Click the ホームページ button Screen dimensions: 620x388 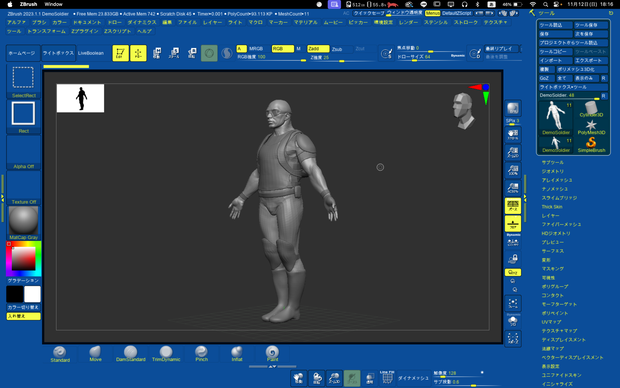tap(23, 53)
